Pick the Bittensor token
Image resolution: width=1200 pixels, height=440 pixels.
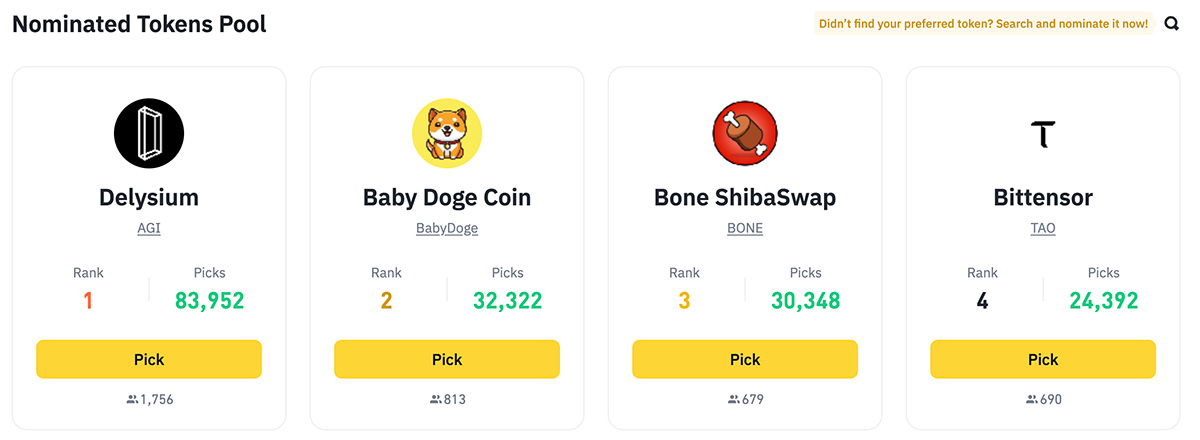pyautogui.click(x=1043, y=359)
